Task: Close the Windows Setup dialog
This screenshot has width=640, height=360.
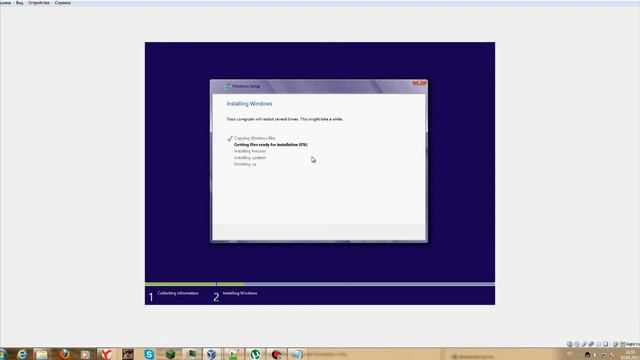Action: click(x=419, y=83)
